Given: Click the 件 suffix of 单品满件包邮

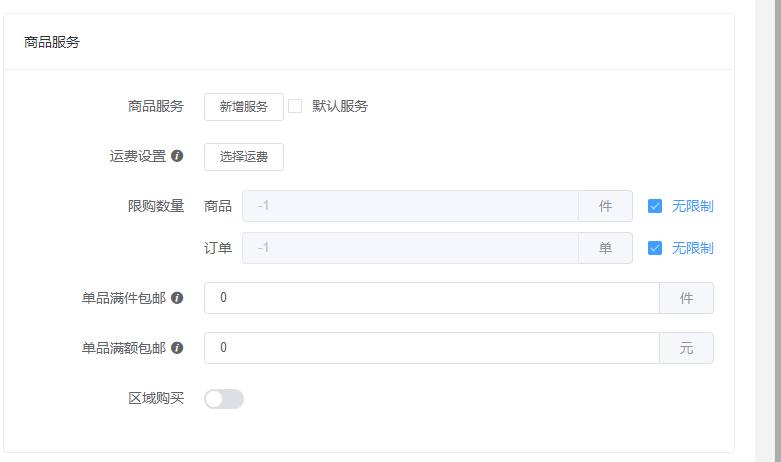Looking at the screenshot, I should (686, 298).
